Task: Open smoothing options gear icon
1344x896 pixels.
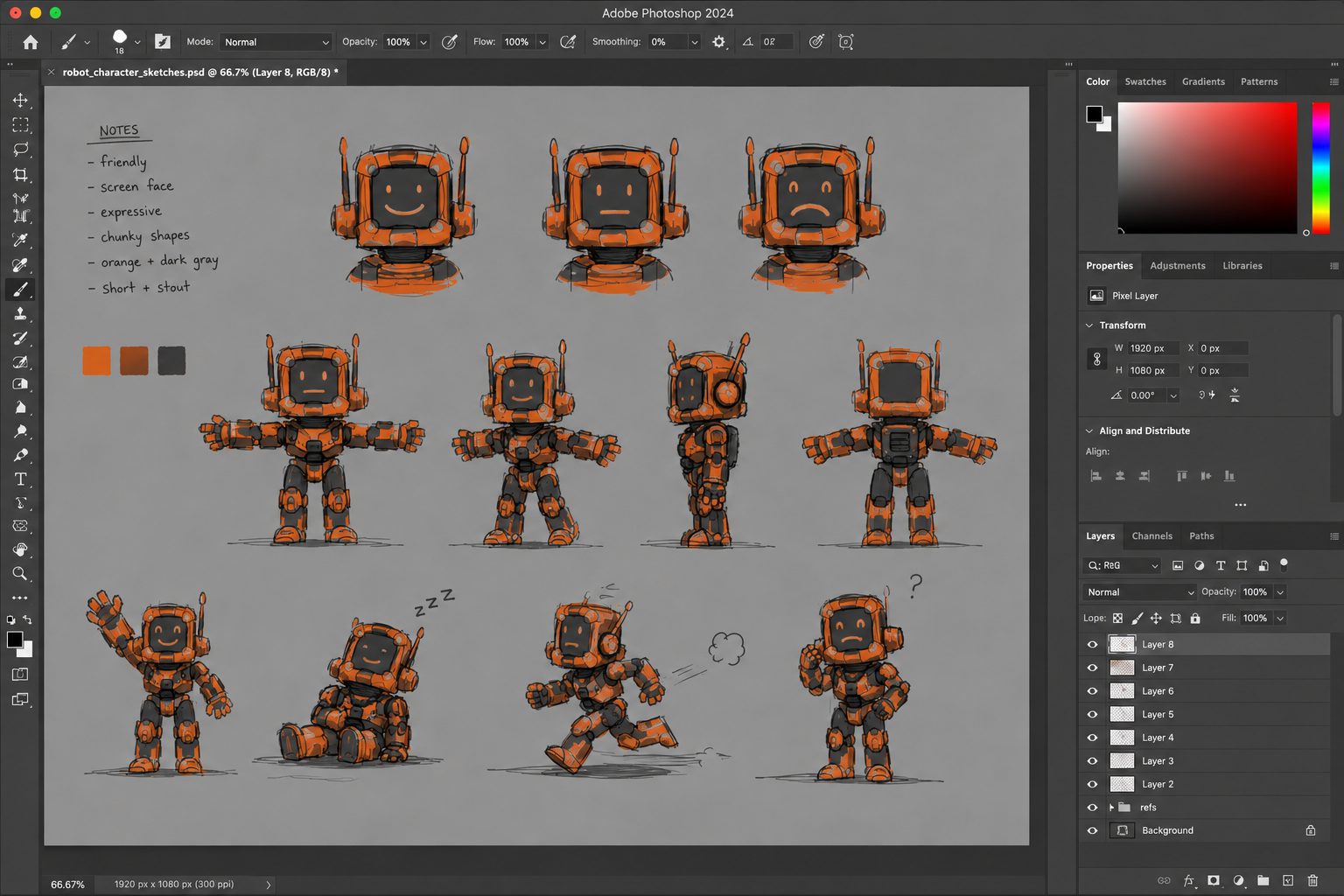Action: [718, 42]
